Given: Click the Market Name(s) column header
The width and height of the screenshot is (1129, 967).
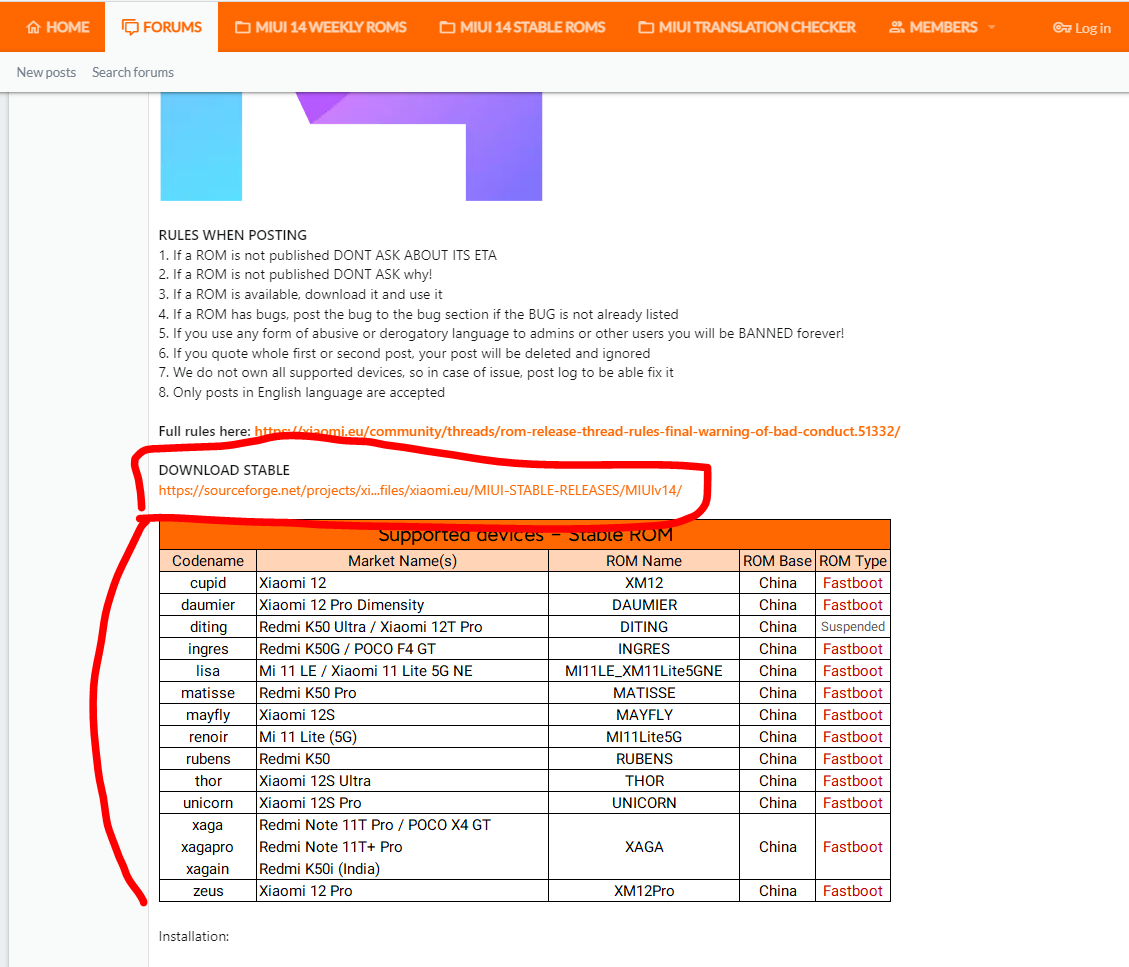Looking at the screenshot, I should point(402,561).
